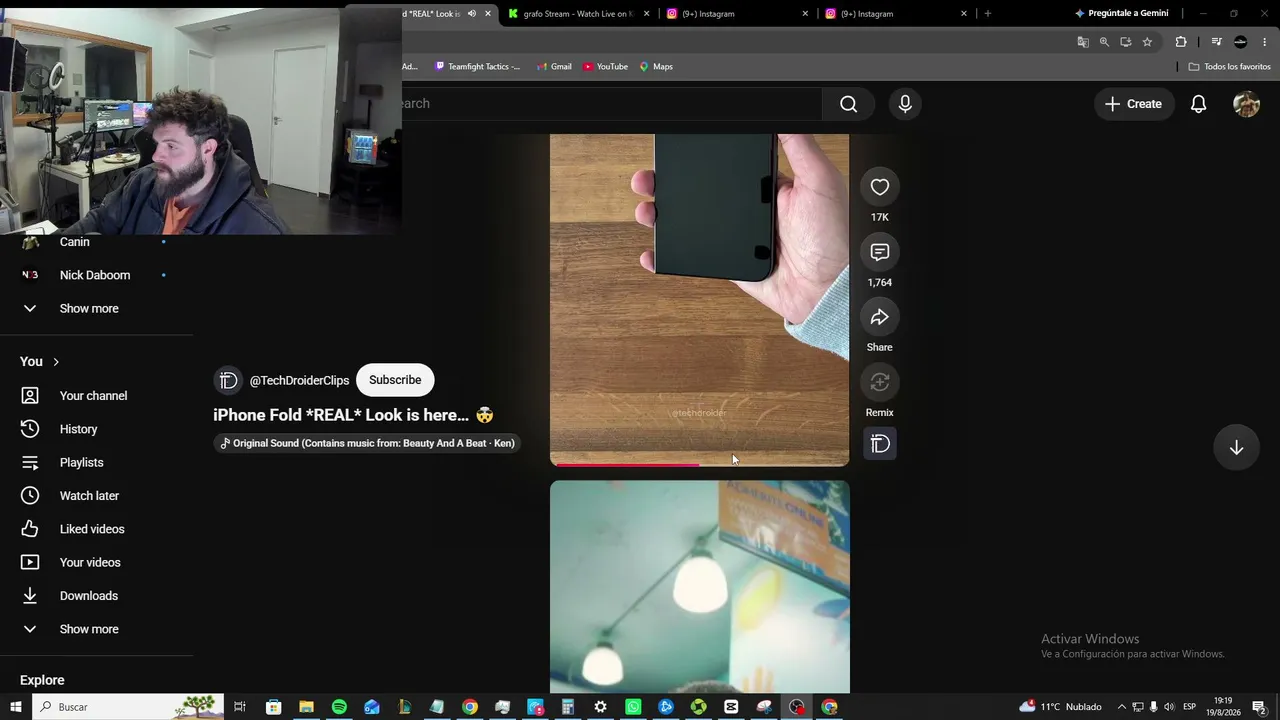Click the TechDroiderClips channel avatar
The image size is (1280, 720).
[x=228, y=380]
